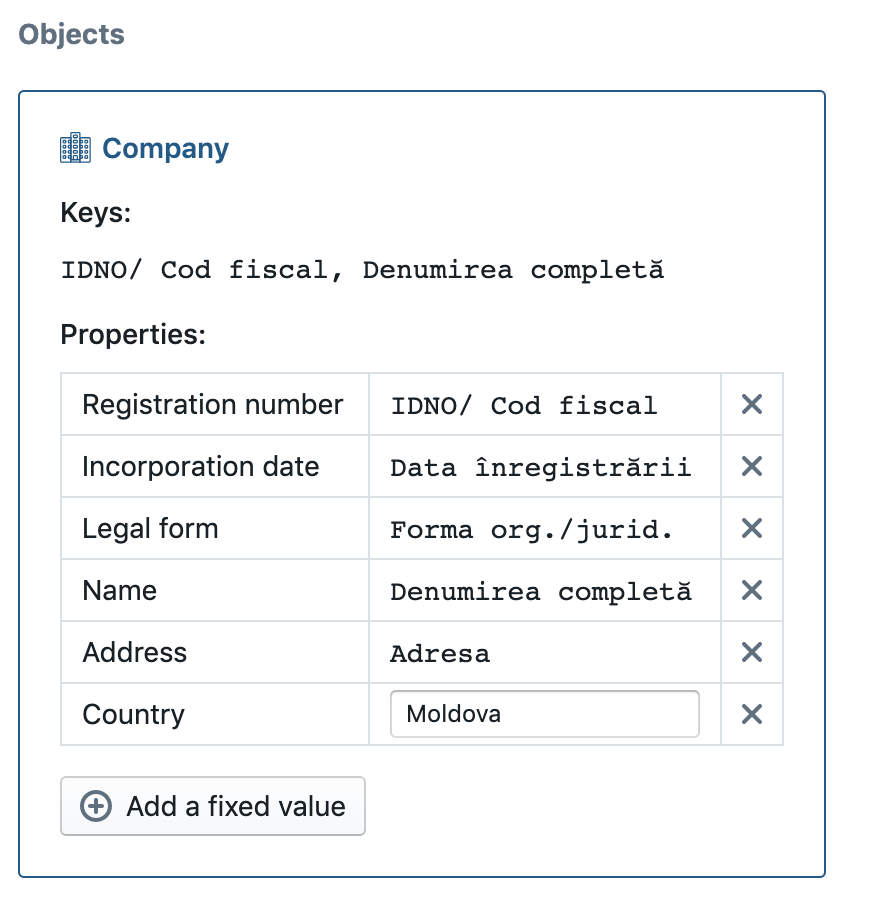The width and height of the screenshot is (872, 910).
Task: Click the plus circle icon
Action: click(x=96, y=806)
